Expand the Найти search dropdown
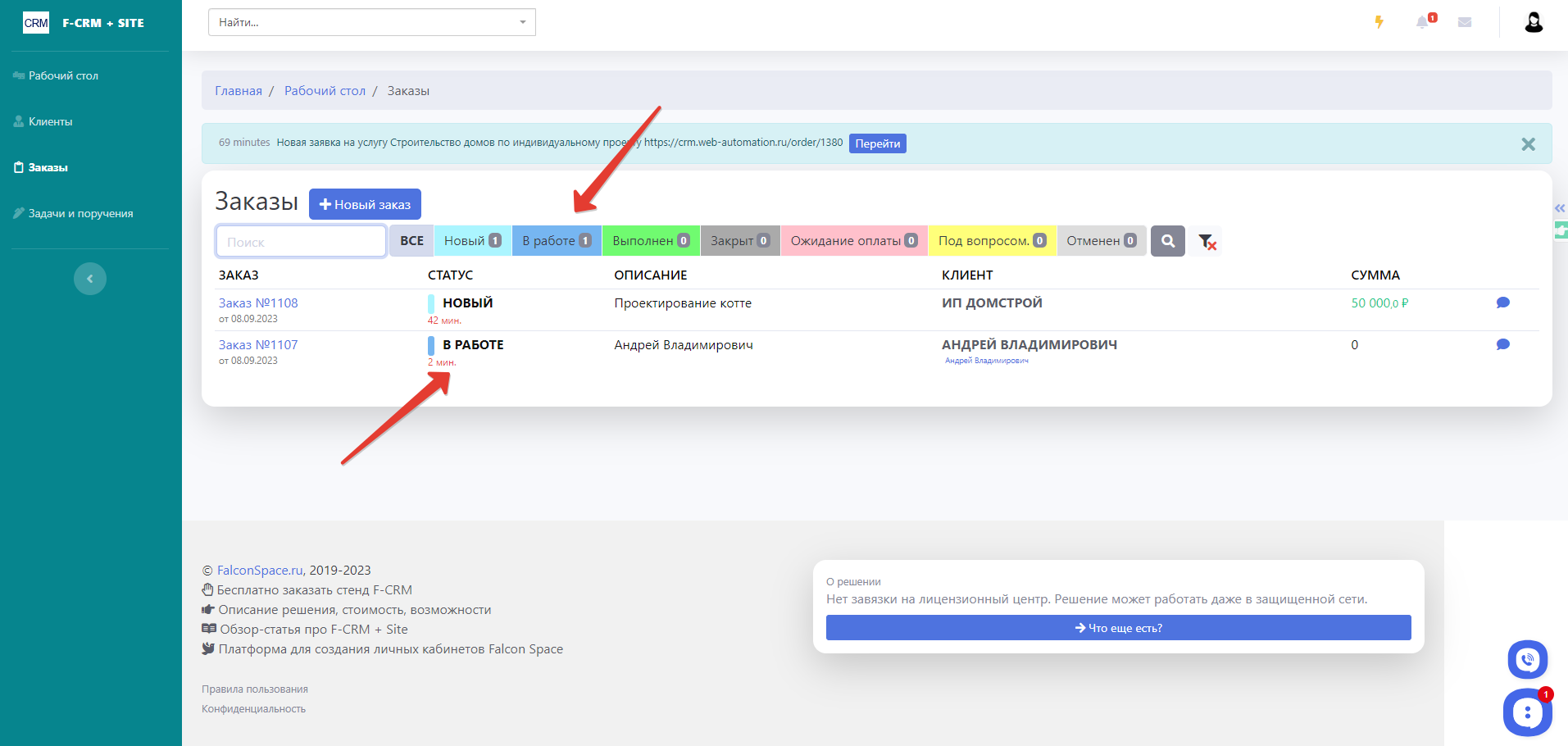 [522, 22]
